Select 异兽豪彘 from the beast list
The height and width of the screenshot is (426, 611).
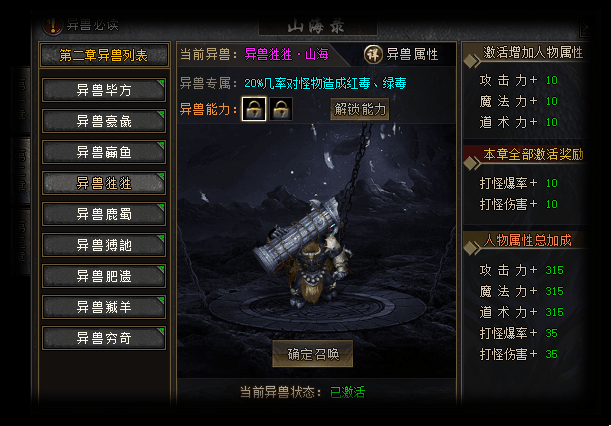pos(104,121)
